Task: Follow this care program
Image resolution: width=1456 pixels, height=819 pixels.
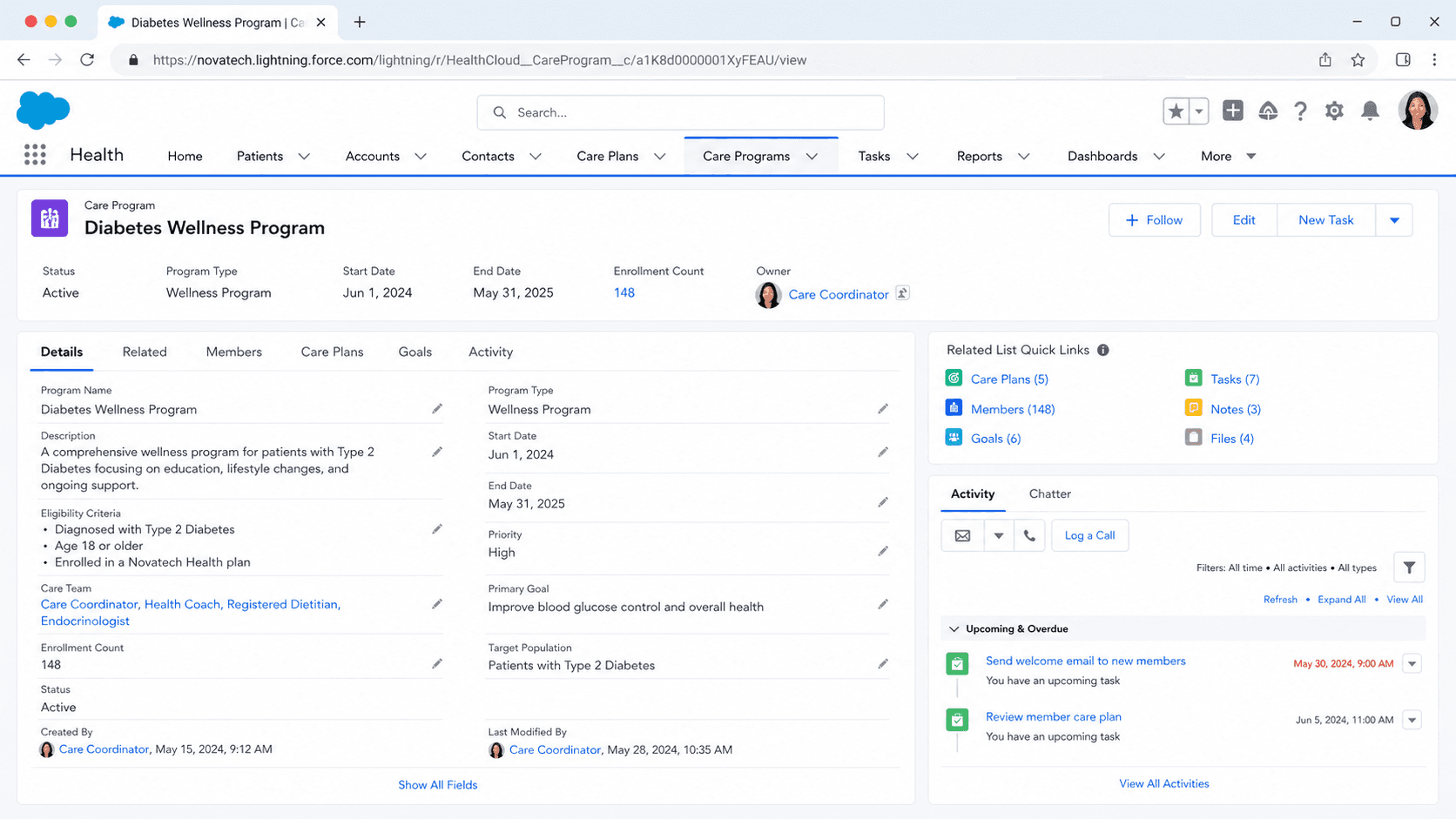Action: (x=1154, y=220)
